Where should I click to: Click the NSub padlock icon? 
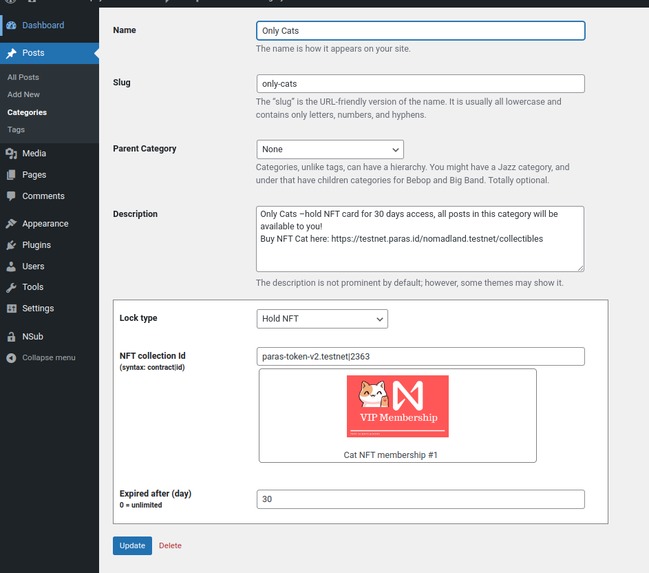pos(11,337)
